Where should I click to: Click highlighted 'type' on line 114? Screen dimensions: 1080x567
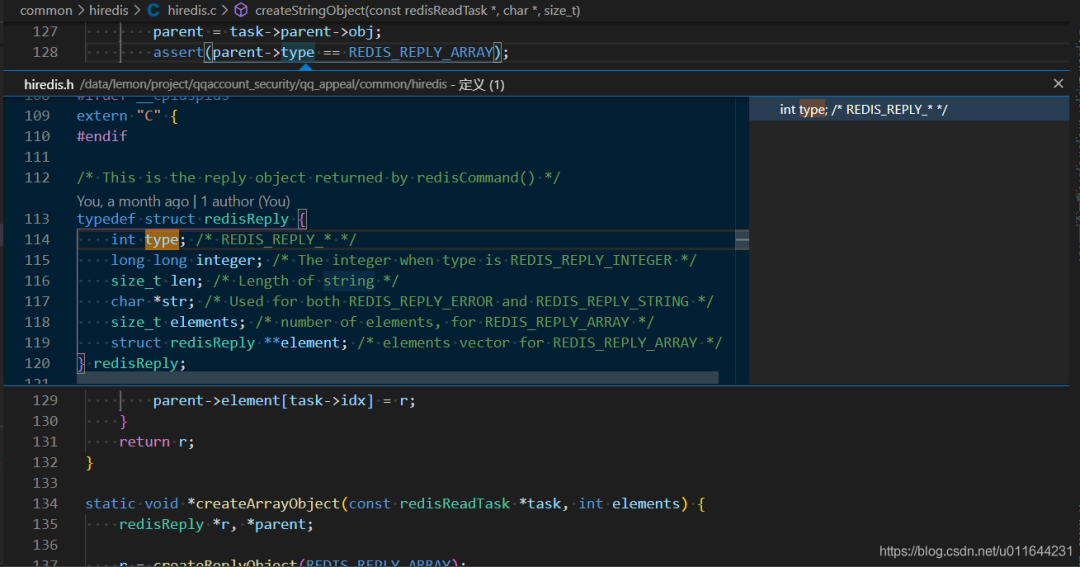tap(161, 239)
